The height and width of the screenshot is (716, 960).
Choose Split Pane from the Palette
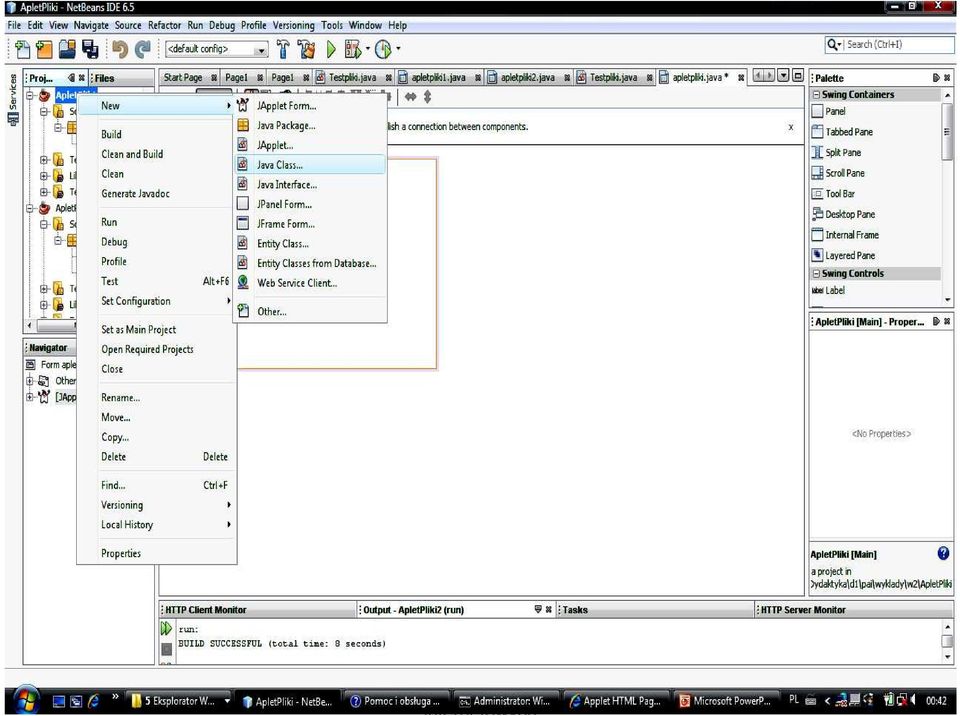[x=836, y=153]
